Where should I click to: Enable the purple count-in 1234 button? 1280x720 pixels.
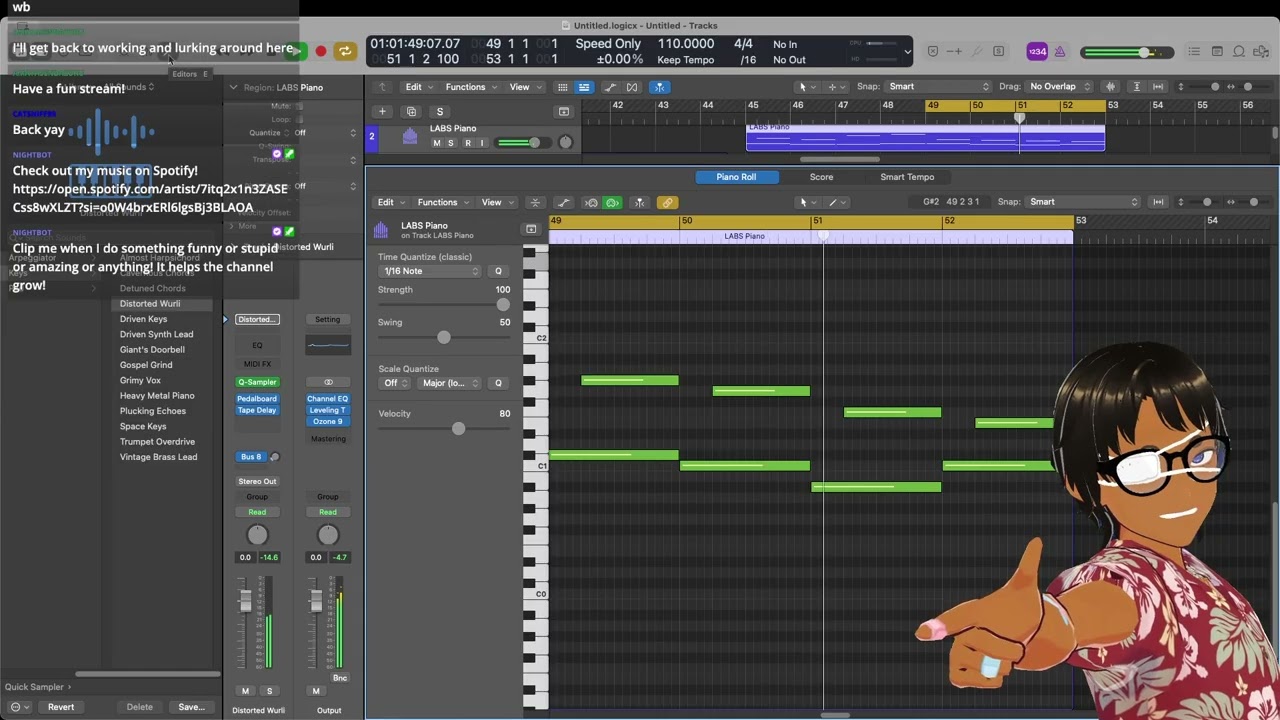coord(1037,52)
